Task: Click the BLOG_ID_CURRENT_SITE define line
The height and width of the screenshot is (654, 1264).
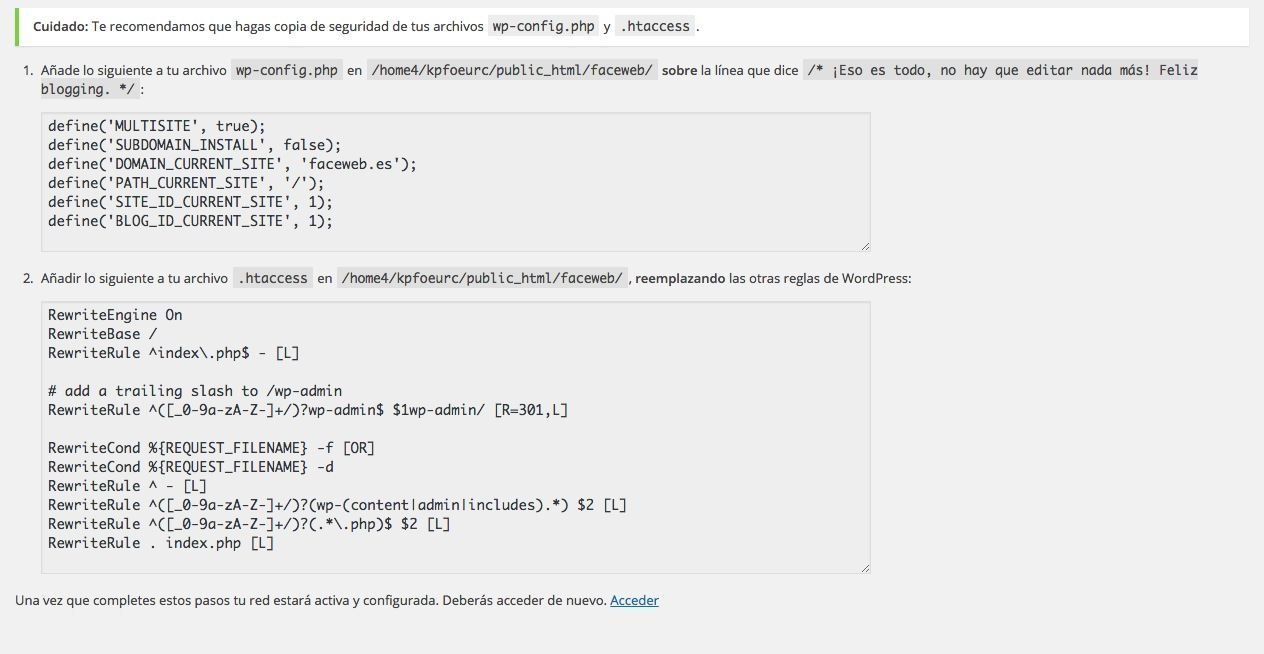Action: [x=190, y=221]
